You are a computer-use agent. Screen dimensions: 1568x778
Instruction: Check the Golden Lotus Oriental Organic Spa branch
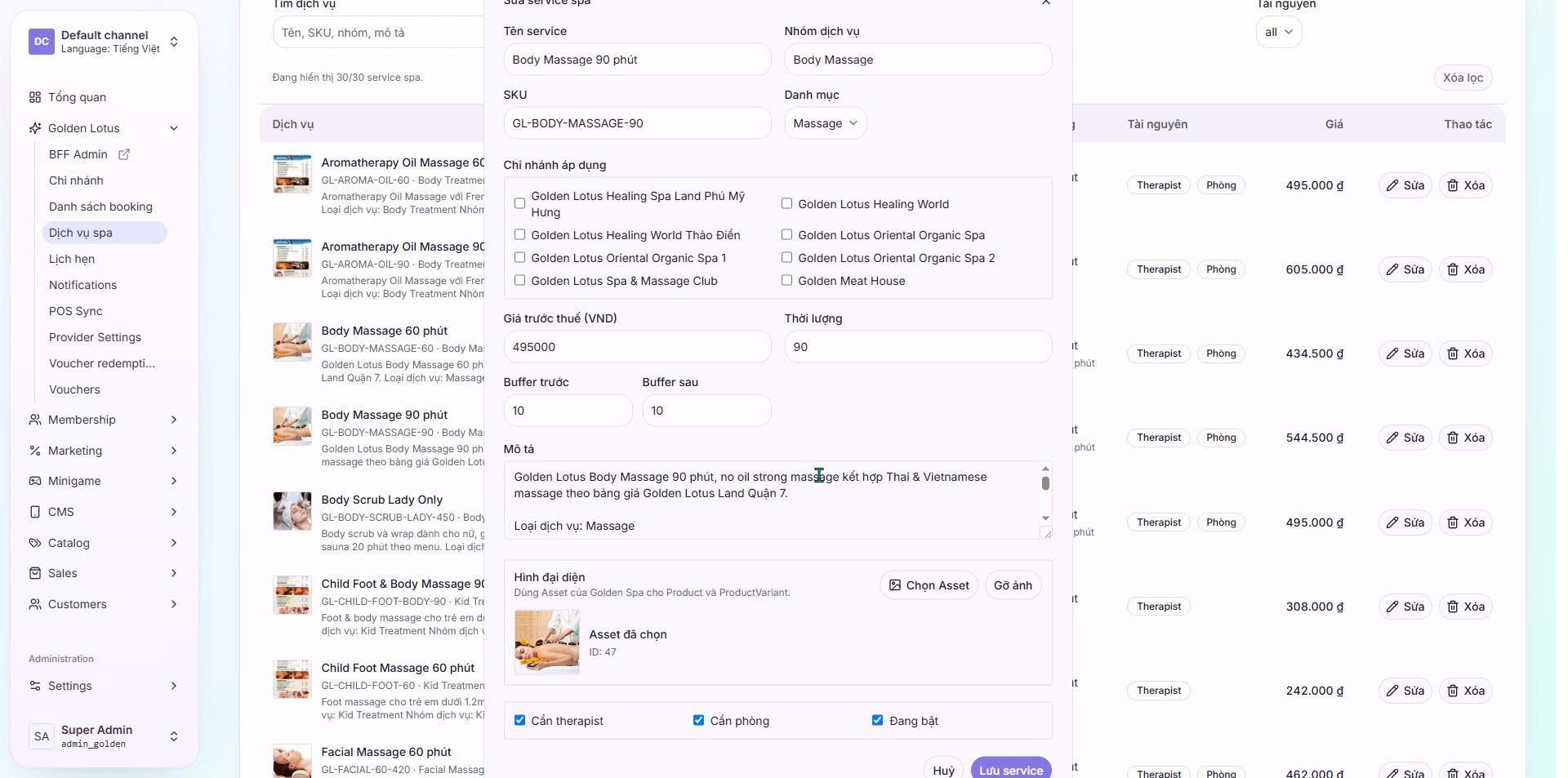[786, 234]
